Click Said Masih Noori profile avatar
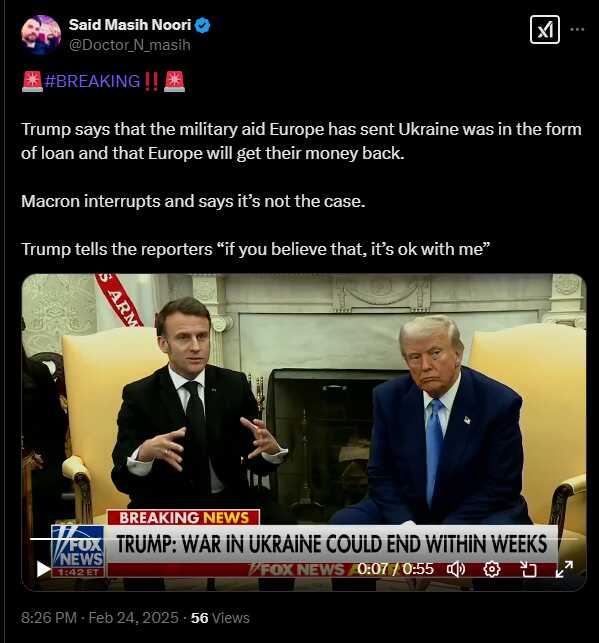The image size is (599, 643). point(41,35)
